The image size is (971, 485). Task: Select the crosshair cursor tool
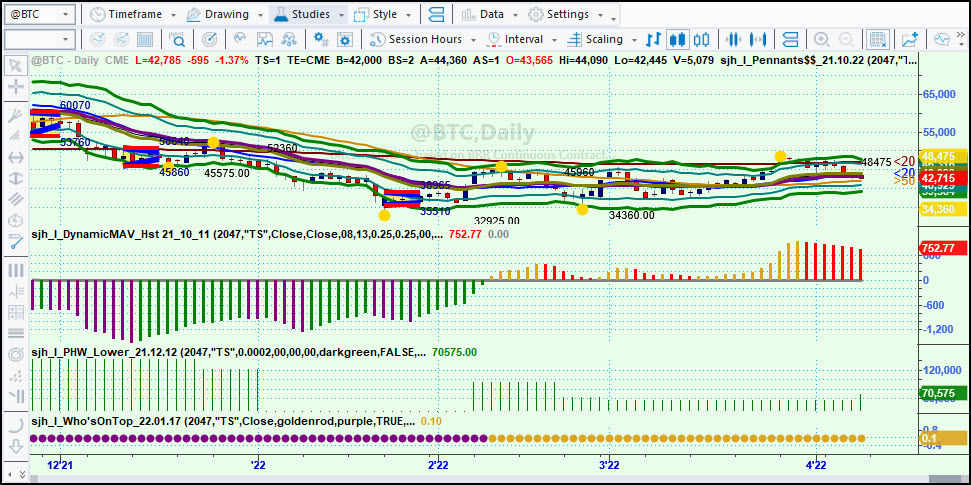click(17, 87)
